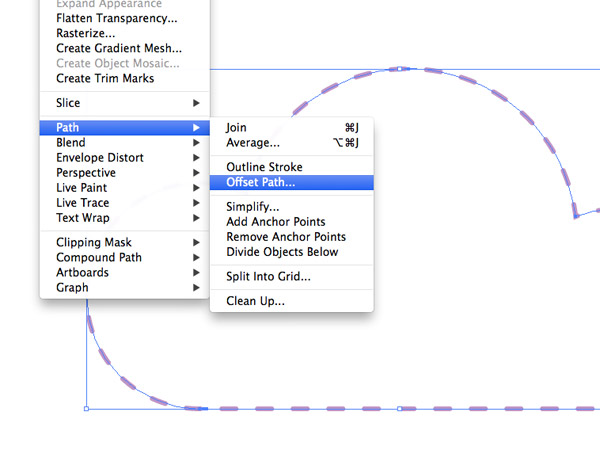This screenshot has width=600, height=450.
Task: Select the Rasterize menu entry
Action: [124, 33]
